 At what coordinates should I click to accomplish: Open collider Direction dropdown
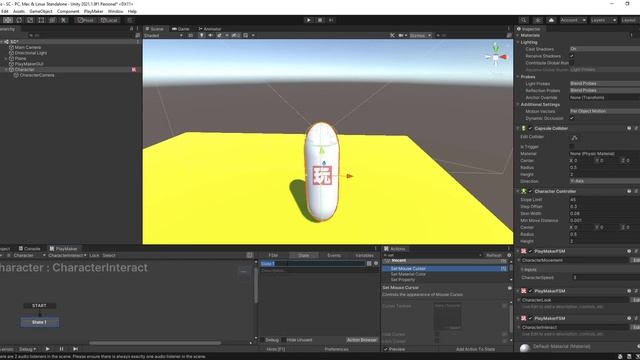coord(604,181)
